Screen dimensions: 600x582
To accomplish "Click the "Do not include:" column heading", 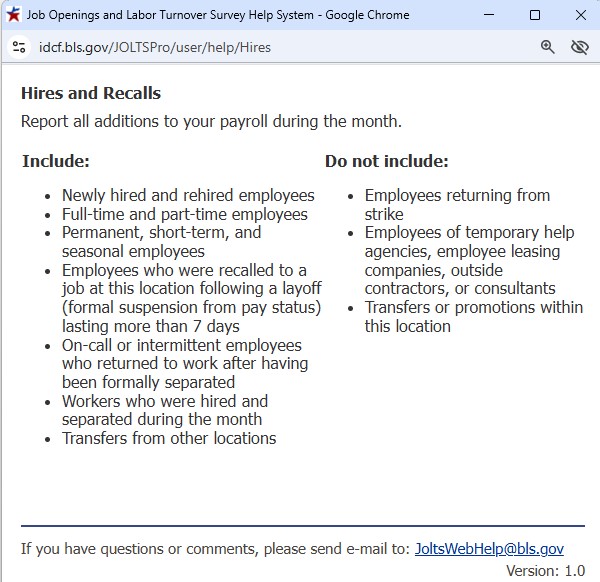I will tap(386, 161).
